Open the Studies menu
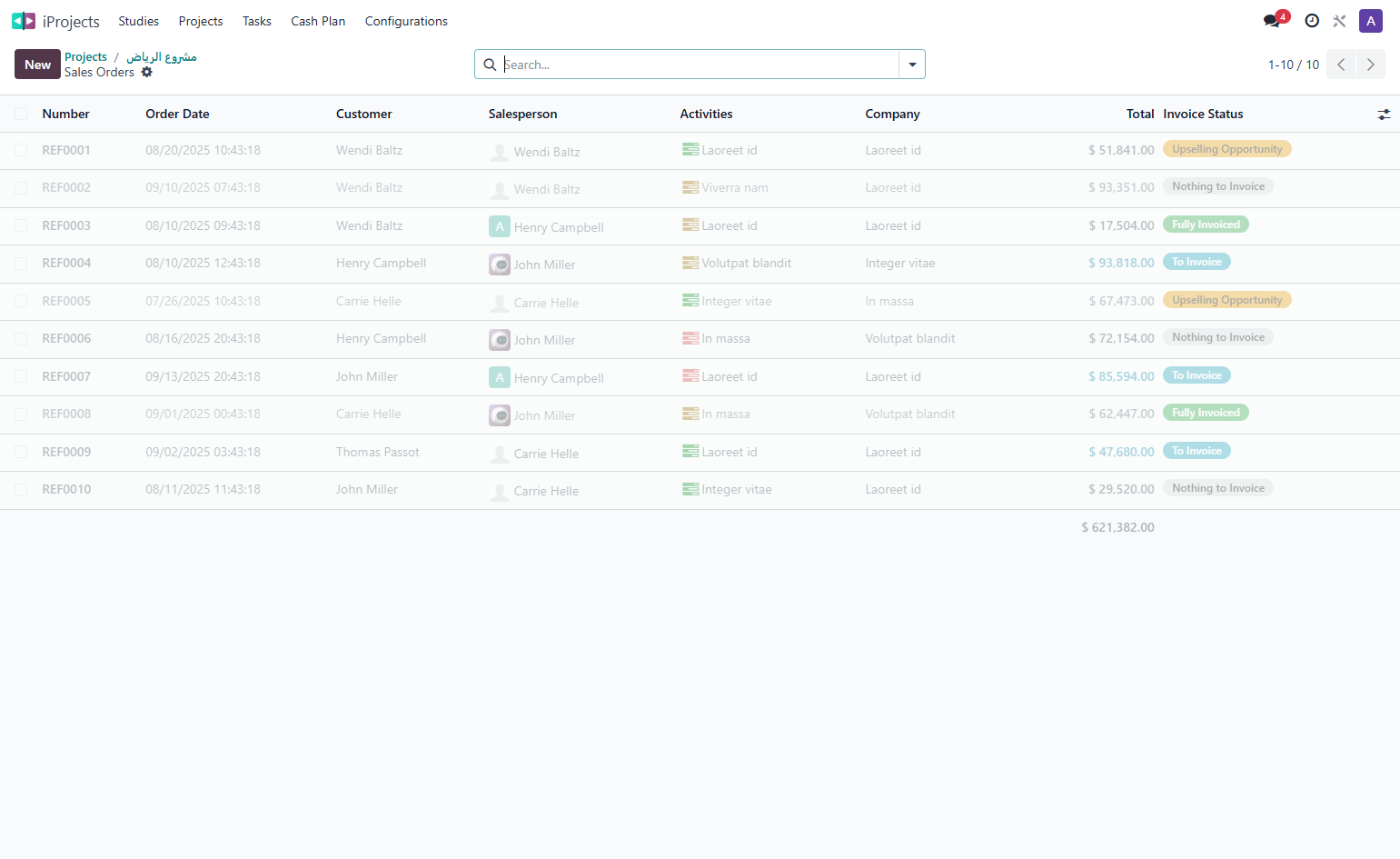This screenshot has width=1400, height=859. 138,21
